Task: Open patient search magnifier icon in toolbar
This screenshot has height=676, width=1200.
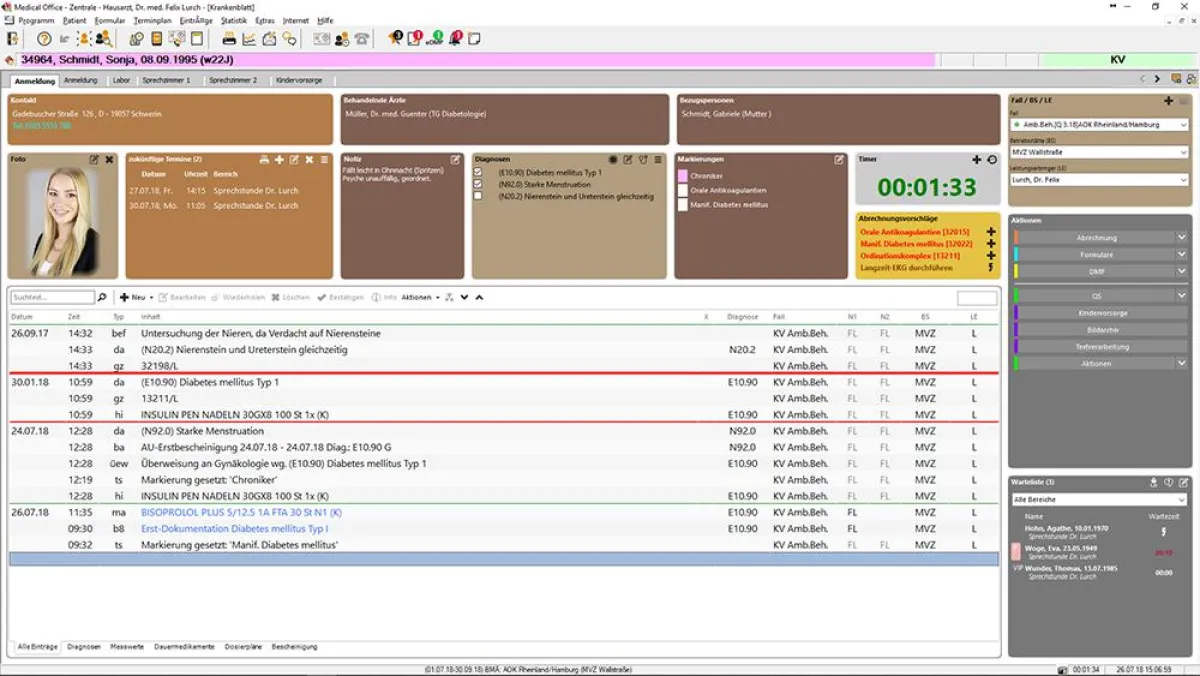Action: pyautogui.click(x=103, y=39)
